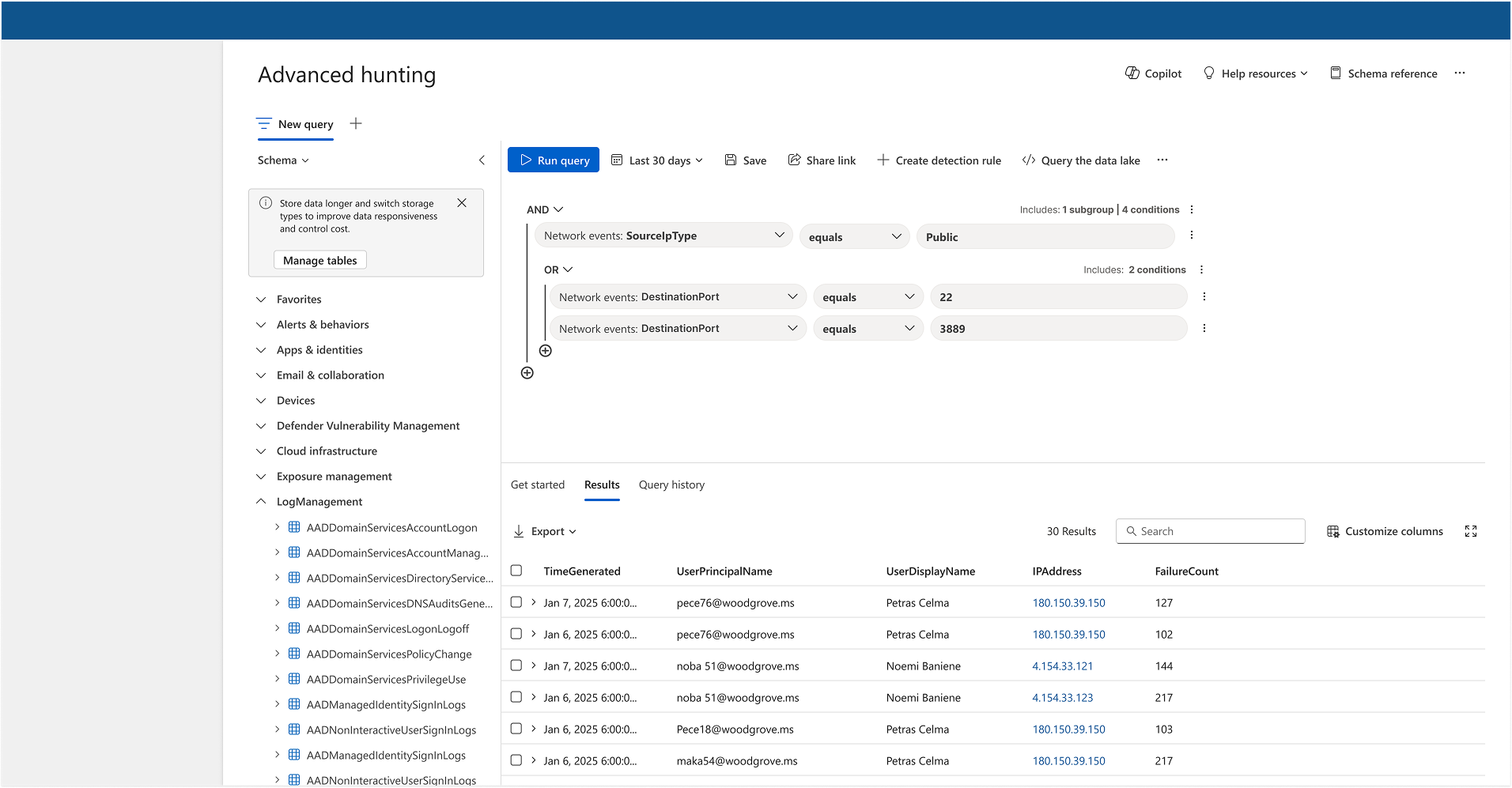Viewport: 1512px width, 788px height.
Task: Open IP 180.150.39.150 in the maka54 row
Action: (x=1068, y=761)
